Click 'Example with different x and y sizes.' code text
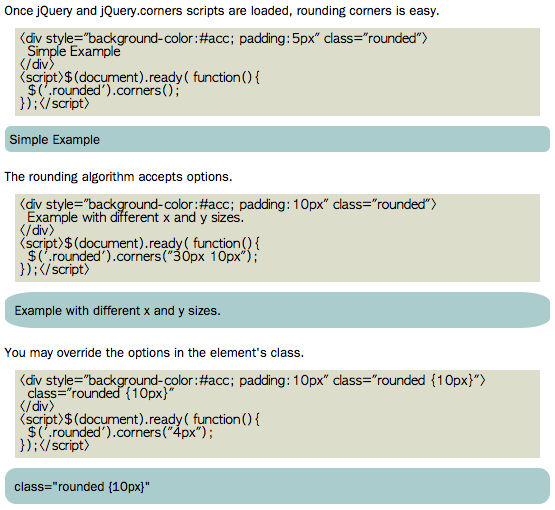 point(136,217)
